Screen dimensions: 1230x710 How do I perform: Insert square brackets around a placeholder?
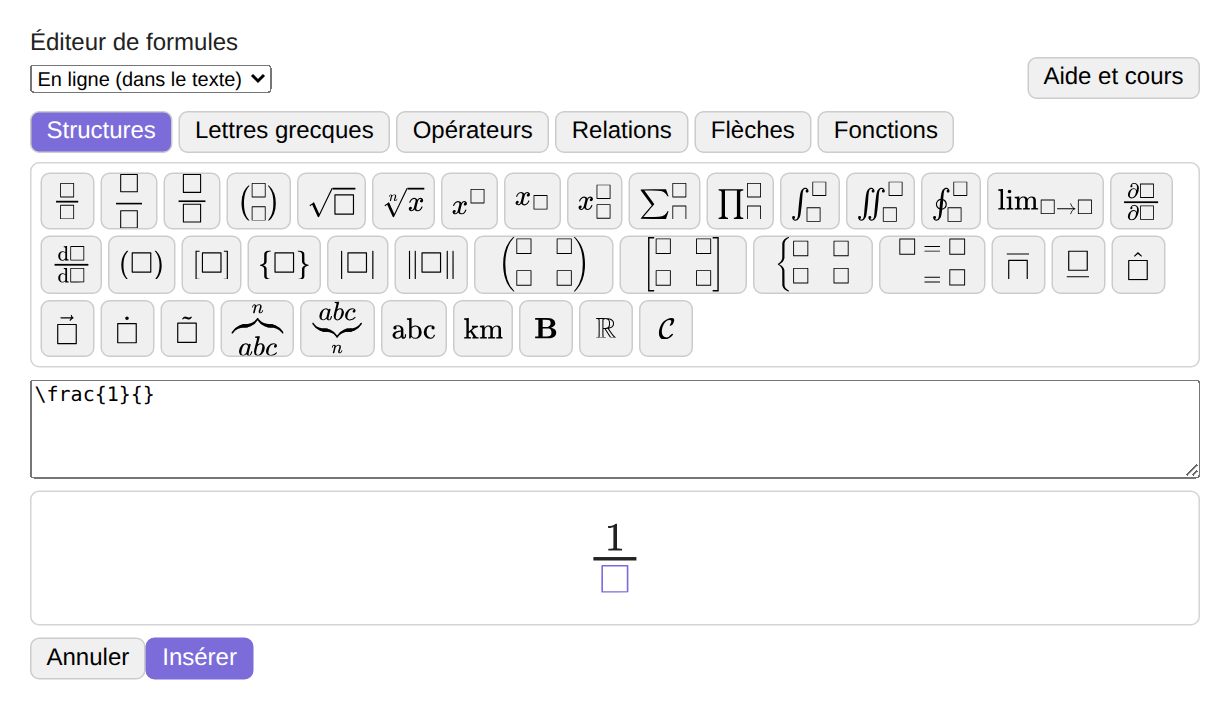212,265
